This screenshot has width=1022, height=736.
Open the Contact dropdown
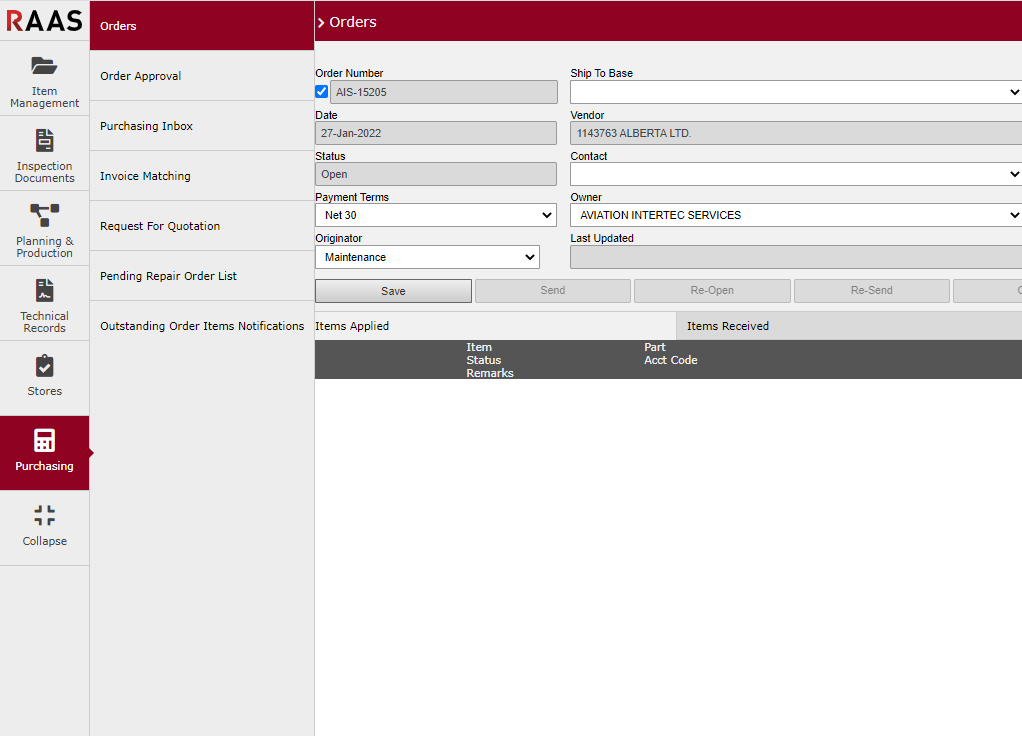point(795,174)
